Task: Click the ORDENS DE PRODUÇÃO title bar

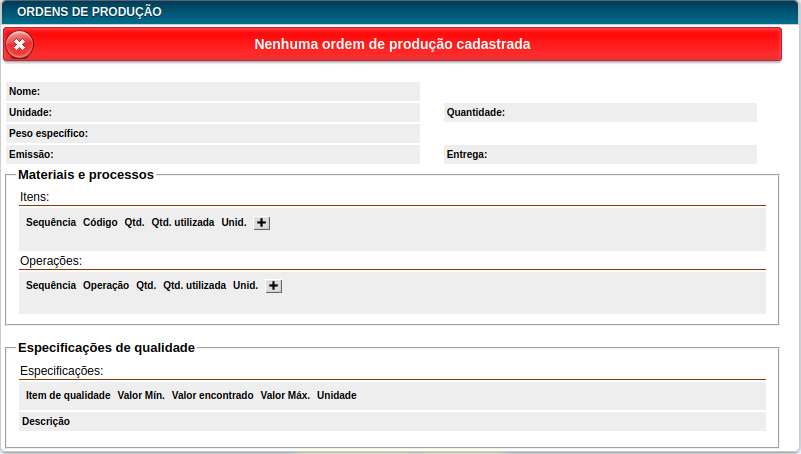Action: tap(90, 12)
